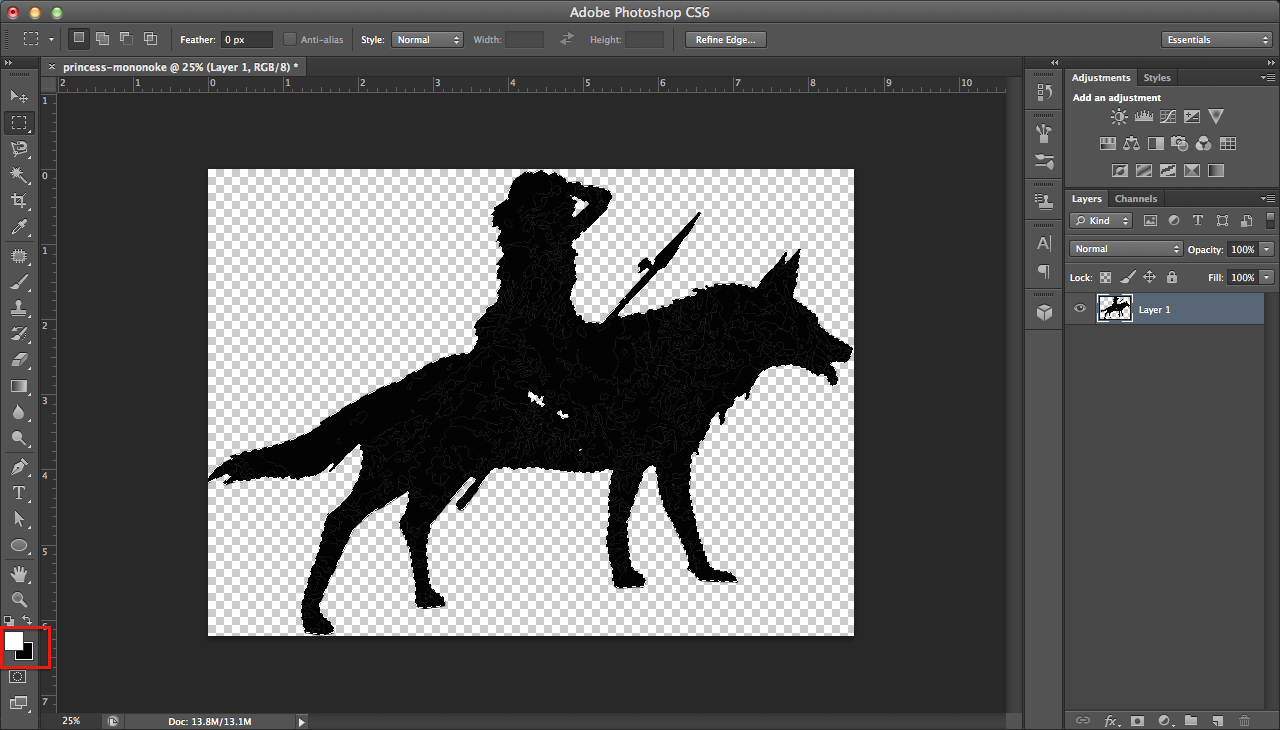Open the collapsed 3D panel icon
This screenshot has width=1280, height=730.
1044,312
